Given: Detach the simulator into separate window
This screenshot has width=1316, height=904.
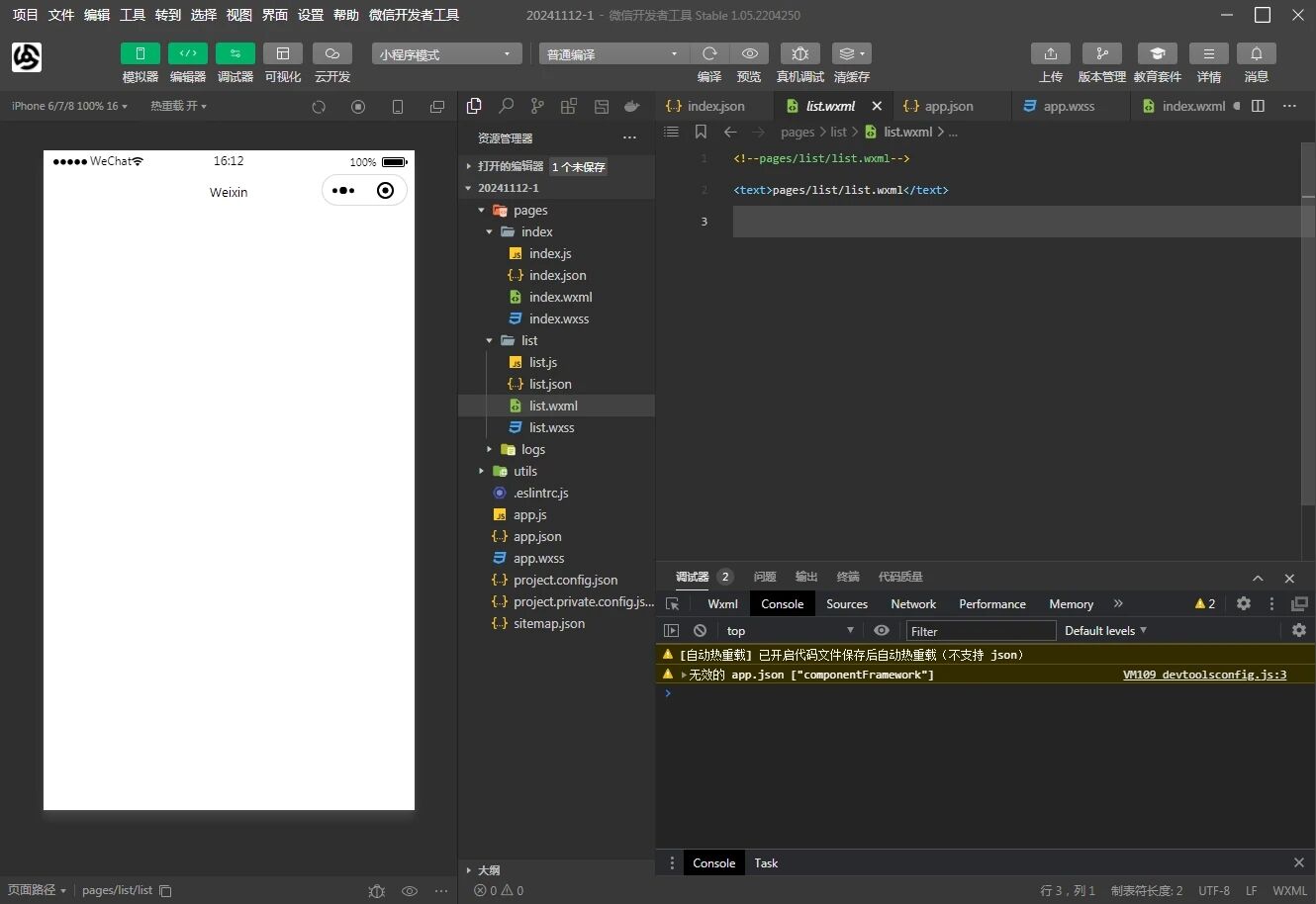Looking at the screenshot, I should pyautogui.click(x=437, y=107).
